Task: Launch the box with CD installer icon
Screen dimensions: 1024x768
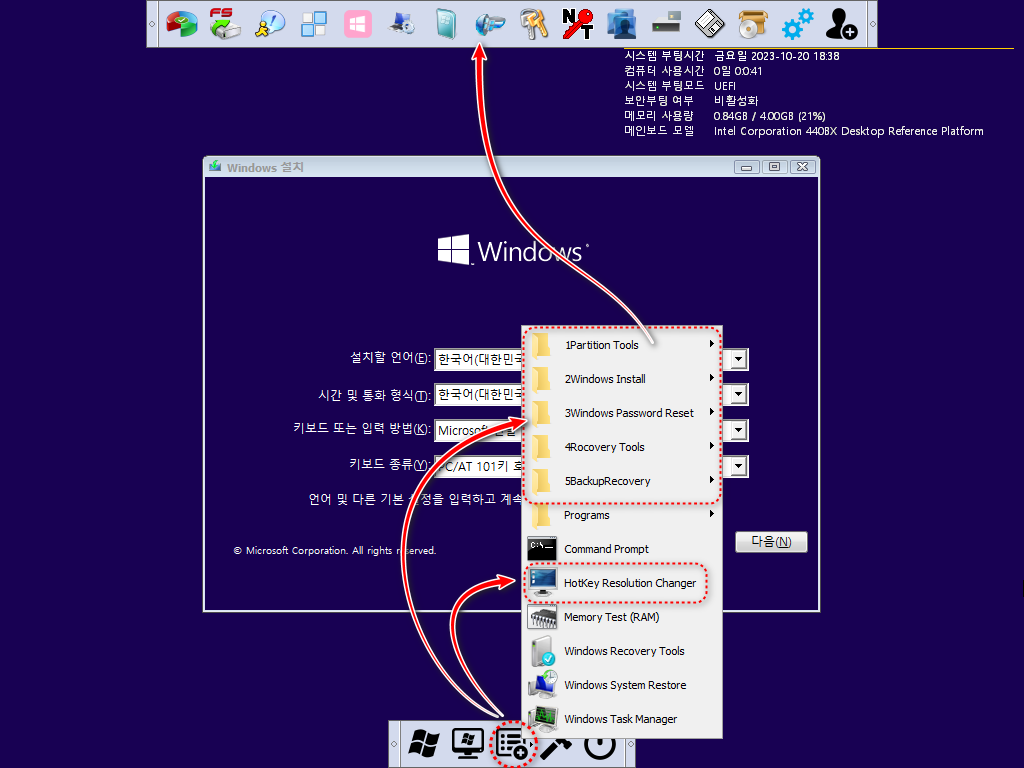Action: click(x=754, y=24)
